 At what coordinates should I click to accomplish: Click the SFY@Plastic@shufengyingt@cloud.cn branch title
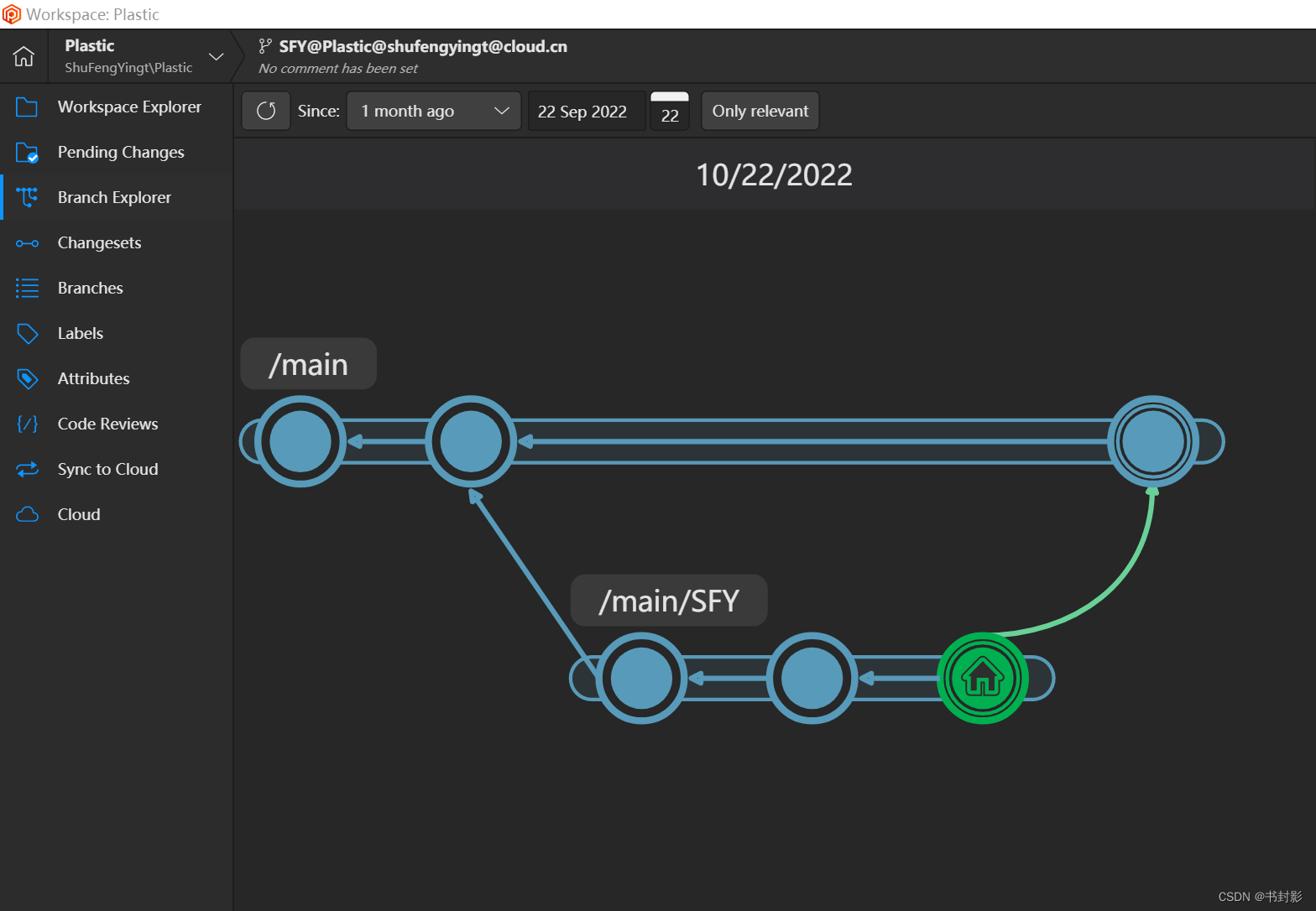[423, 46]
